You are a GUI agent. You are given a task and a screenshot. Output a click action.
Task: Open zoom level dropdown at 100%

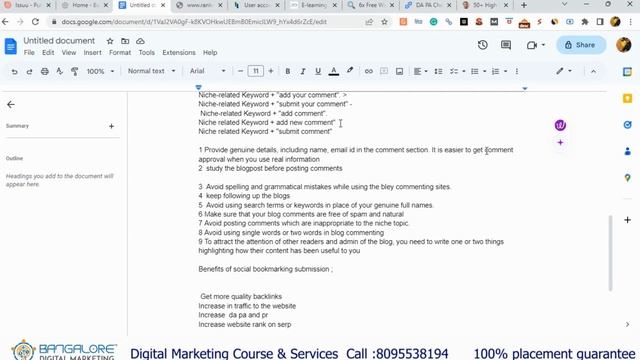(100, 71)
